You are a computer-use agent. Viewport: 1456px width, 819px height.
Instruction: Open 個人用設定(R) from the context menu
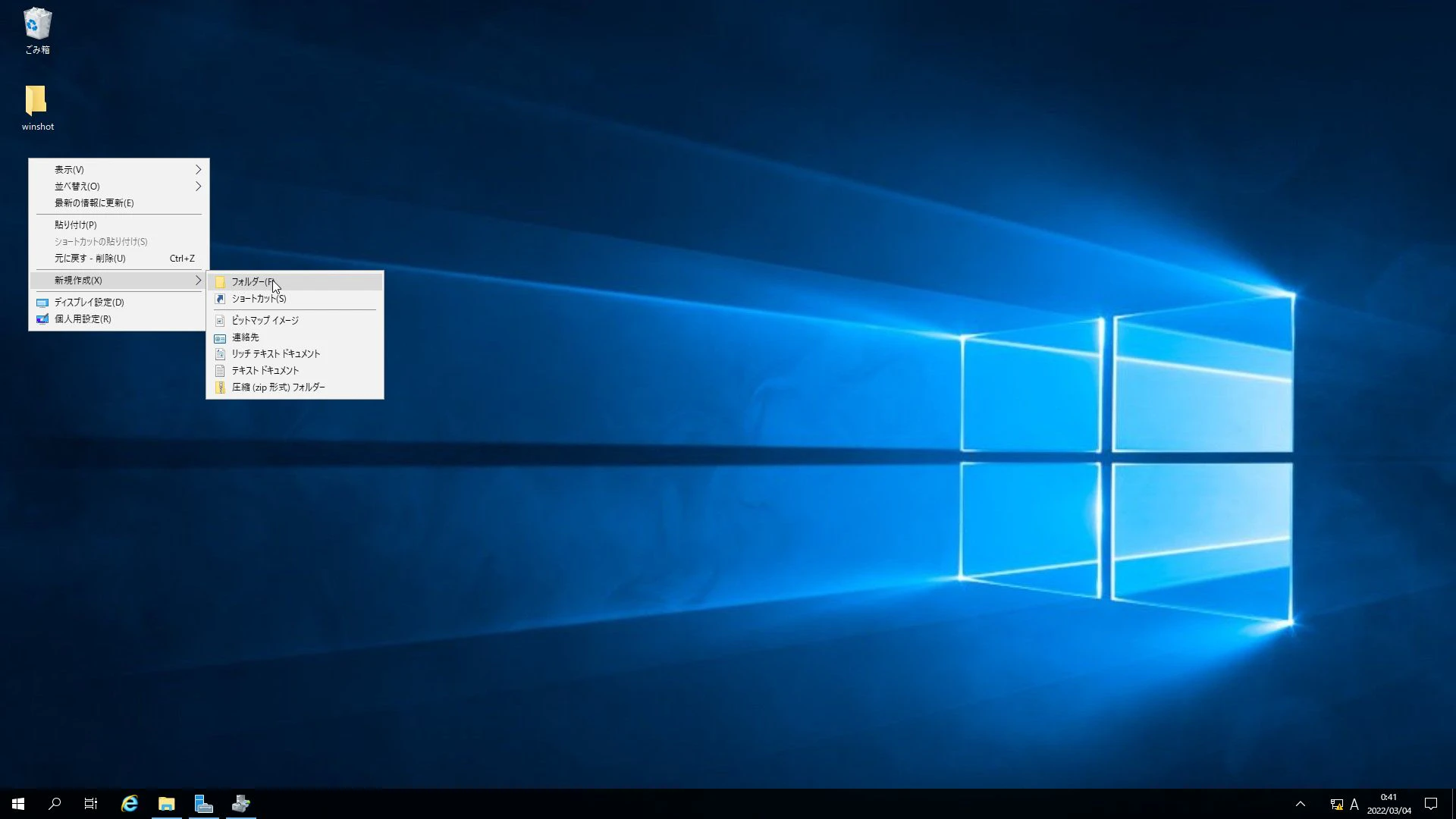click(119, 319)
